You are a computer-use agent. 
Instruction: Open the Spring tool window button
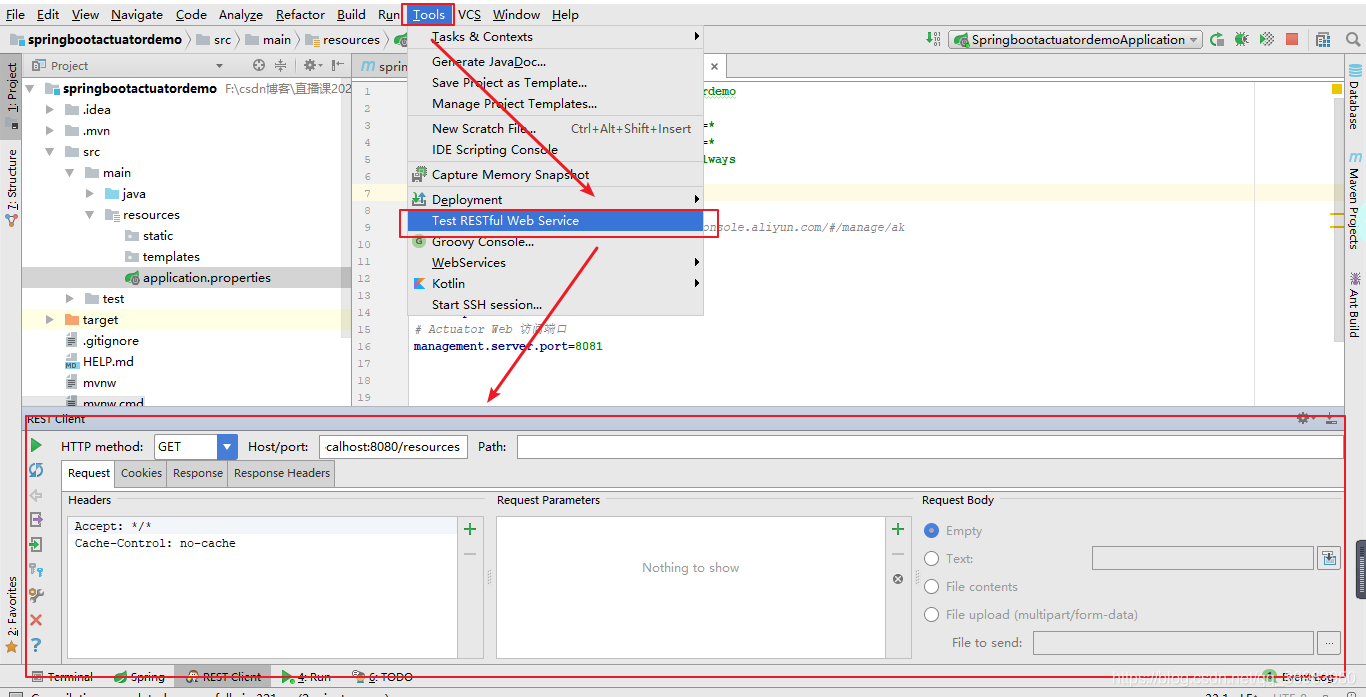(x=139, y=677)
